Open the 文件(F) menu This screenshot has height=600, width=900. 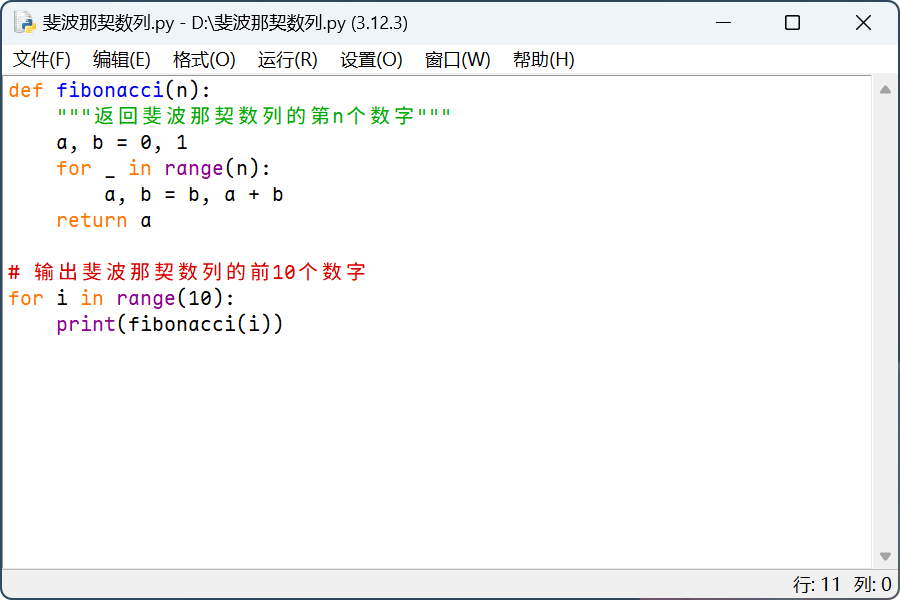pos(41,60)
